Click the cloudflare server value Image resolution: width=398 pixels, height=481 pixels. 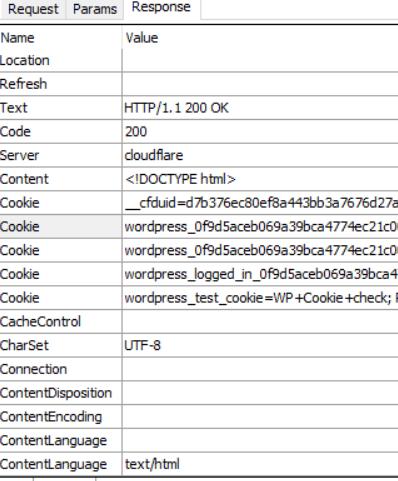(x=154, y=155)
